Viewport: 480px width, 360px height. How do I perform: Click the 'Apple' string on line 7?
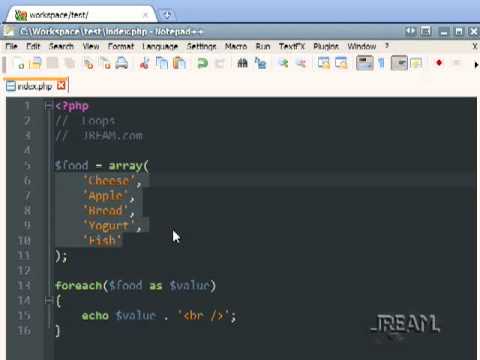tap(106, 196)
